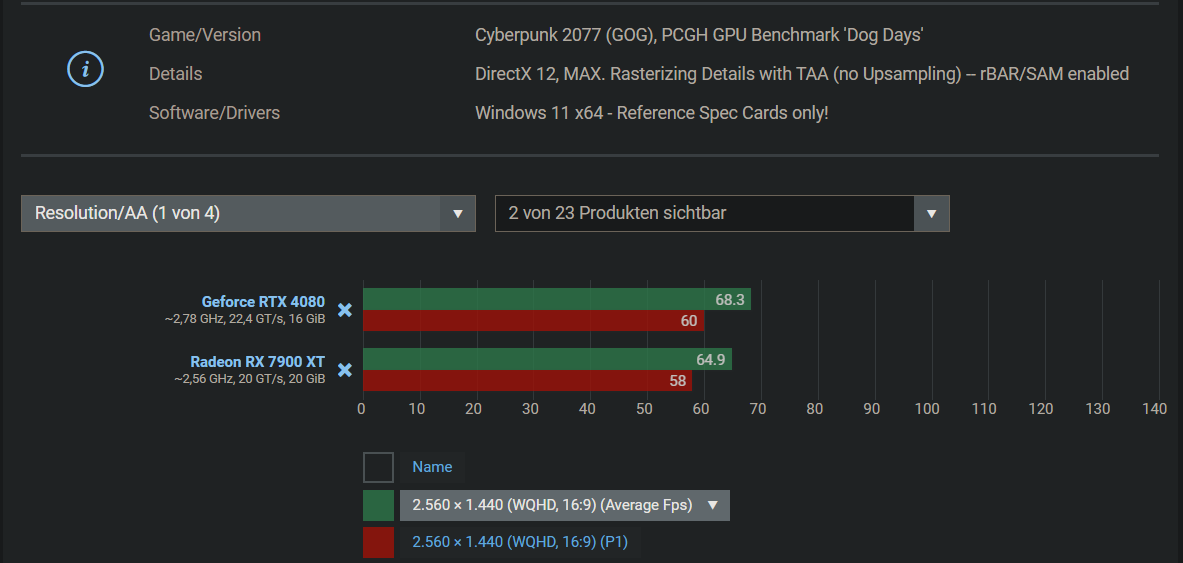1183x563 pixels.
Task: Click the blue info circle icon
Action: point(85,70)
